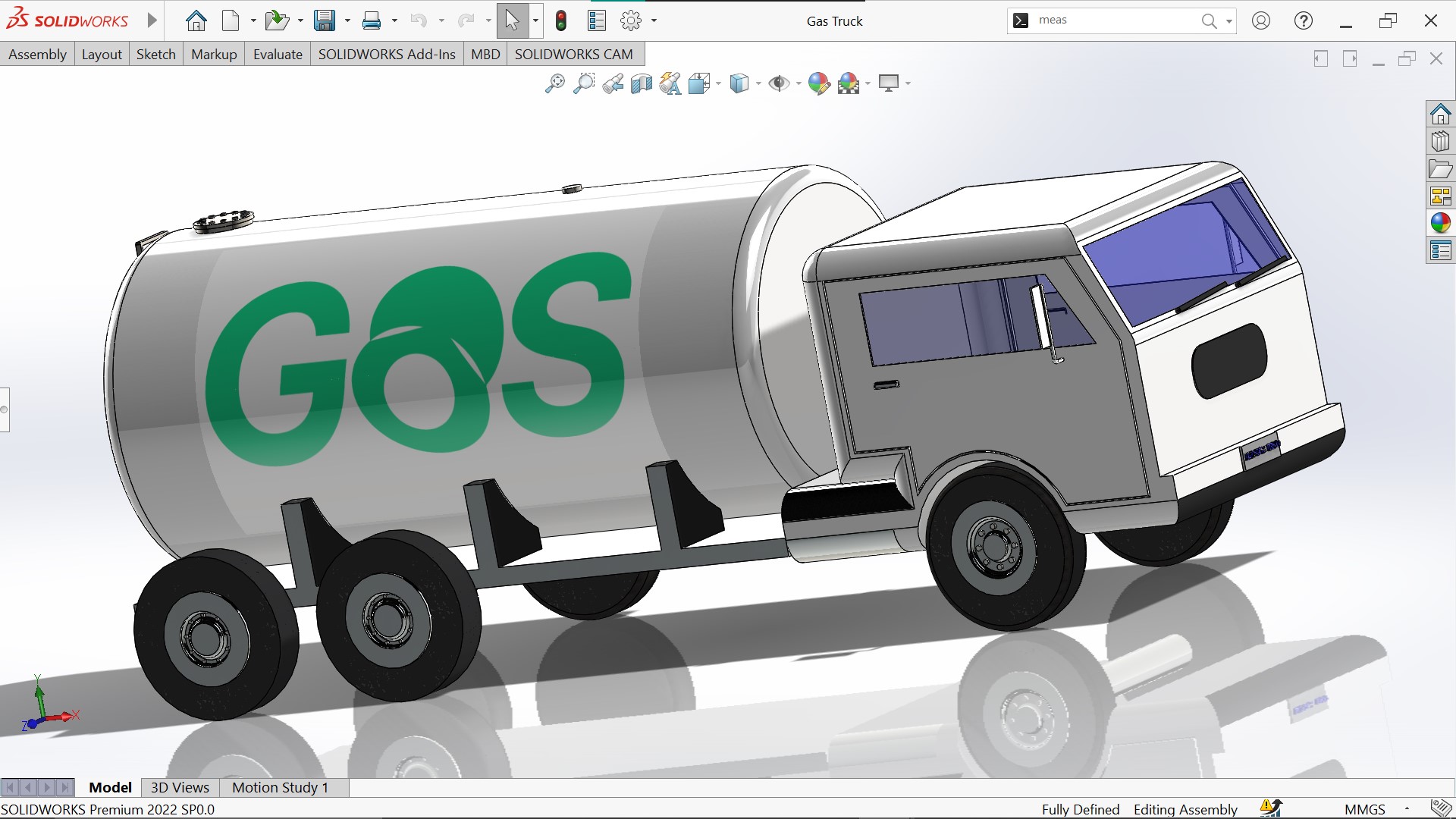1456x819 pixels.
Task: Open Edit Appearance color ball
Action: click(x=818, y=83)
